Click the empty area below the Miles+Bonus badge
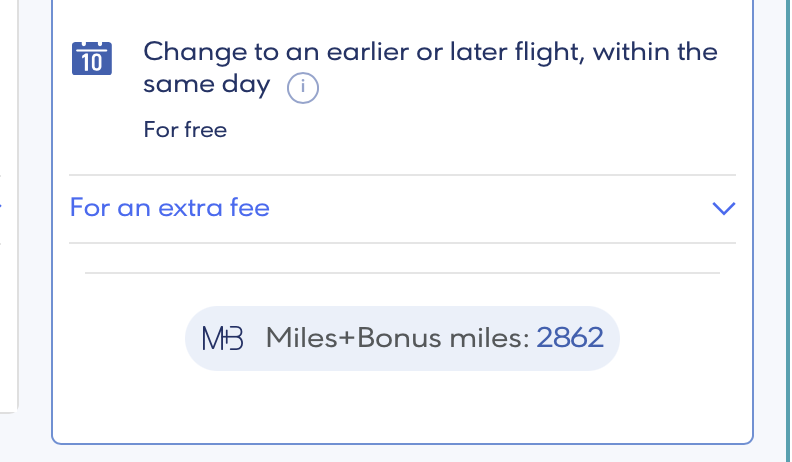The image size is (792, 462). [402, 405]
